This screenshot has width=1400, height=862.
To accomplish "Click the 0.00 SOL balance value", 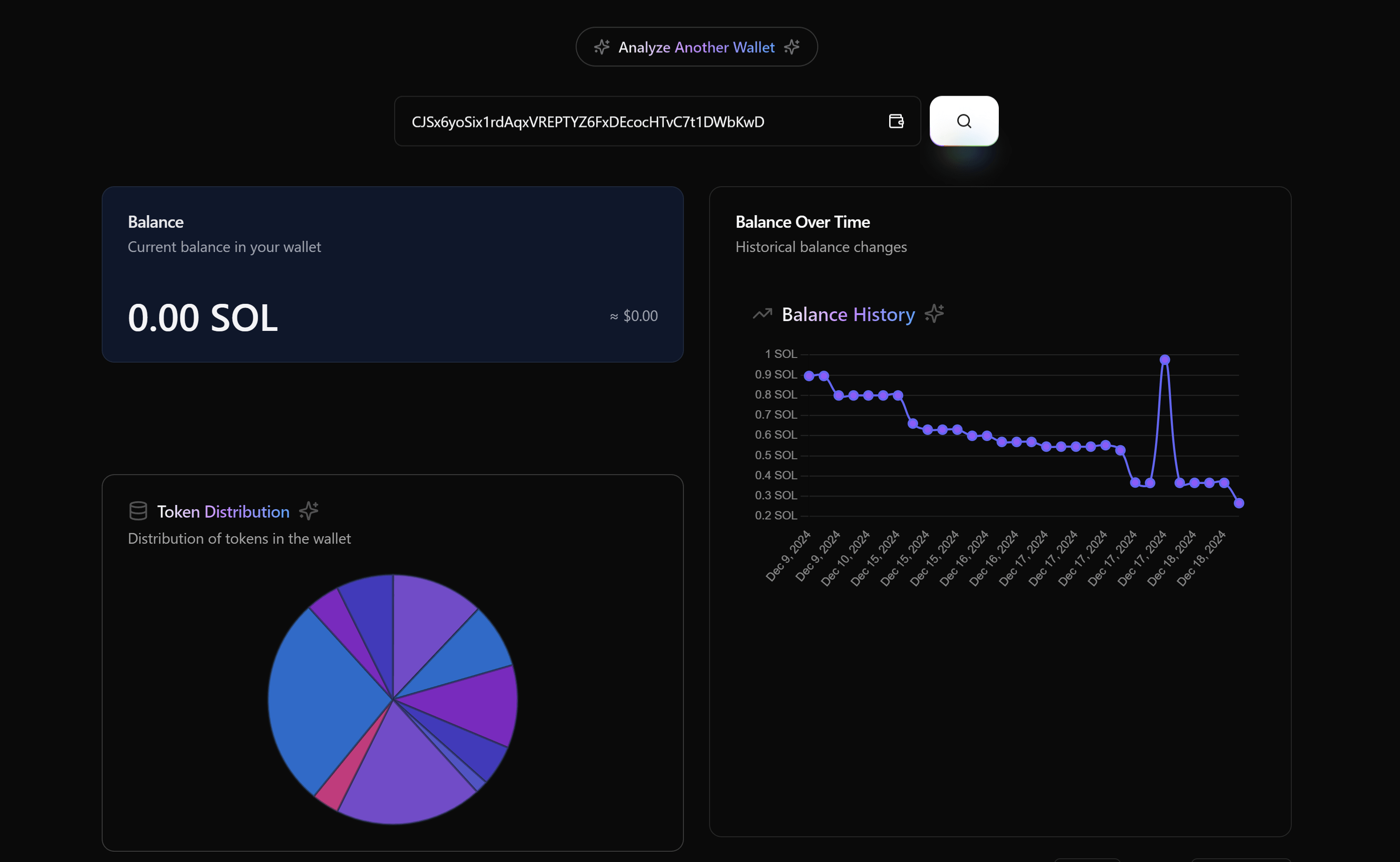I will tap(203, 317).
